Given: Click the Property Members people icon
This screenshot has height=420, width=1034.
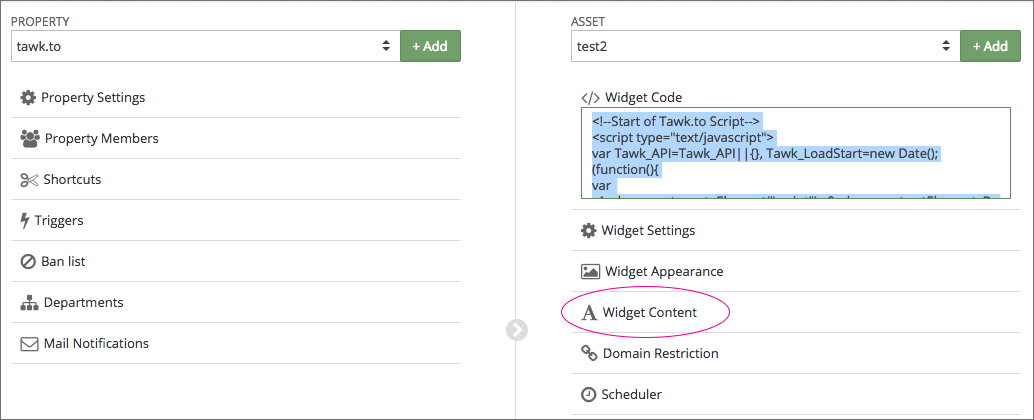Looking at the screenshot, I should [x=30, y=138].
